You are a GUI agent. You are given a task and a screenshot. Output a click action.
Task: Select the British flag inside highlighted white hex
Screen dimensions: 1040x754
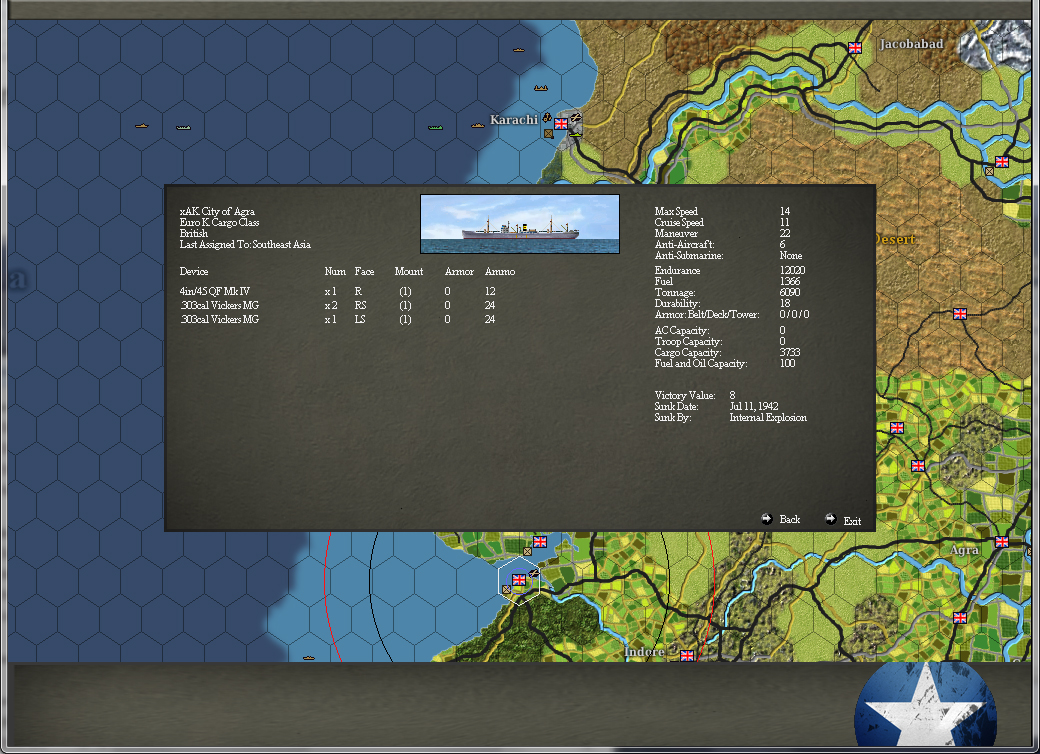(519, 580)
